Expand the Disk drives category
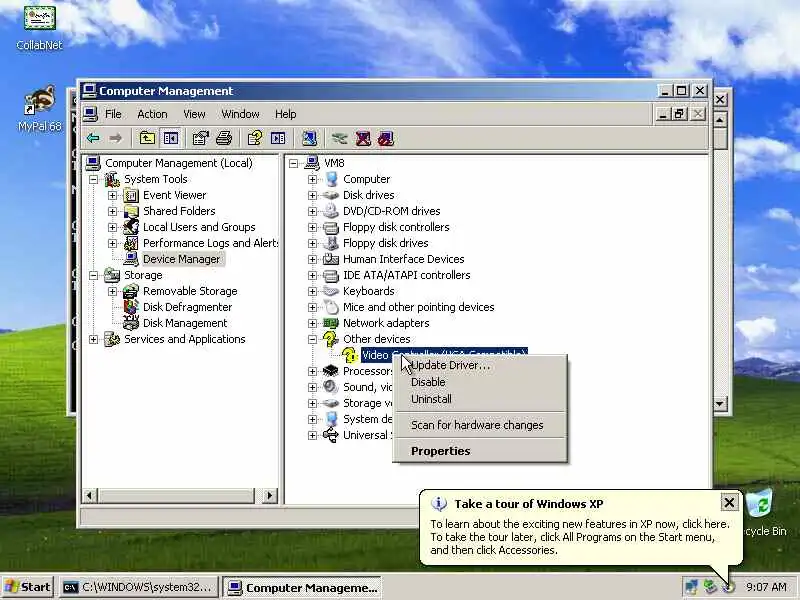Screen dimensions: 800x600 click(x=312, y=195)
